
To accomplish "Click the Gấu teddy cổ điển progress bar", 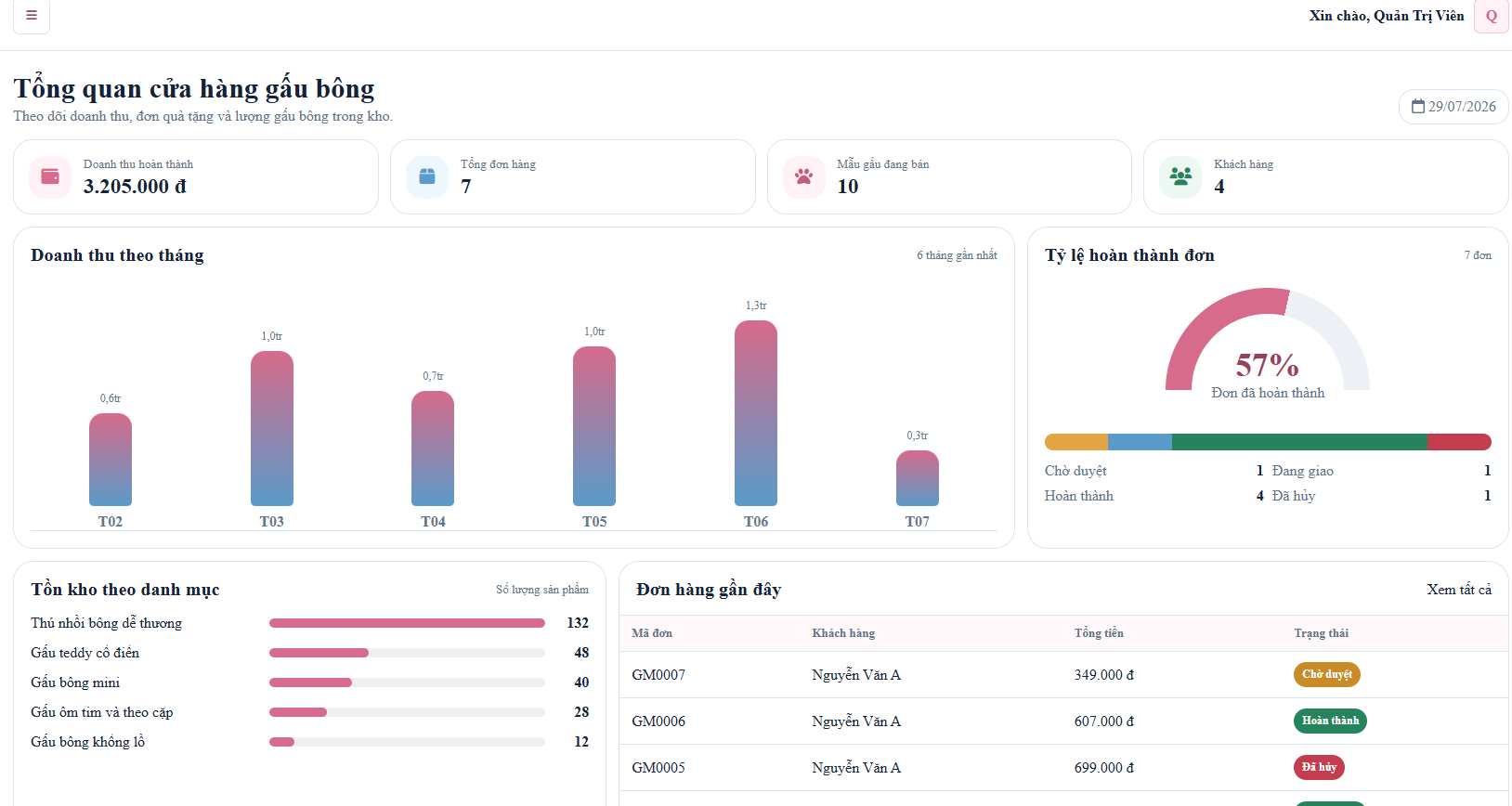I will 407,653.
